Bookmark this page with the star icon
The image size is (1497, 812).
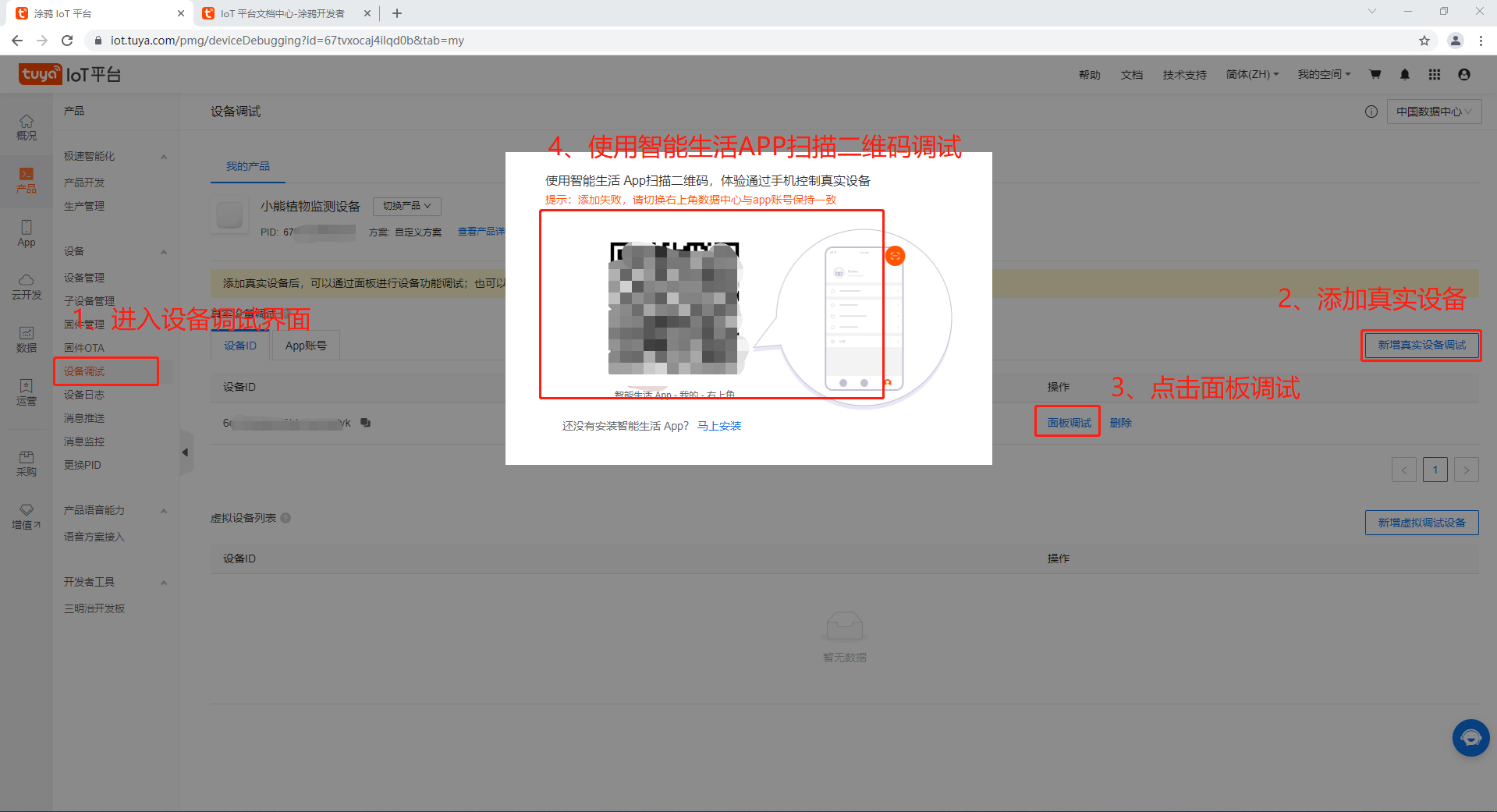tap(1424, 41)
